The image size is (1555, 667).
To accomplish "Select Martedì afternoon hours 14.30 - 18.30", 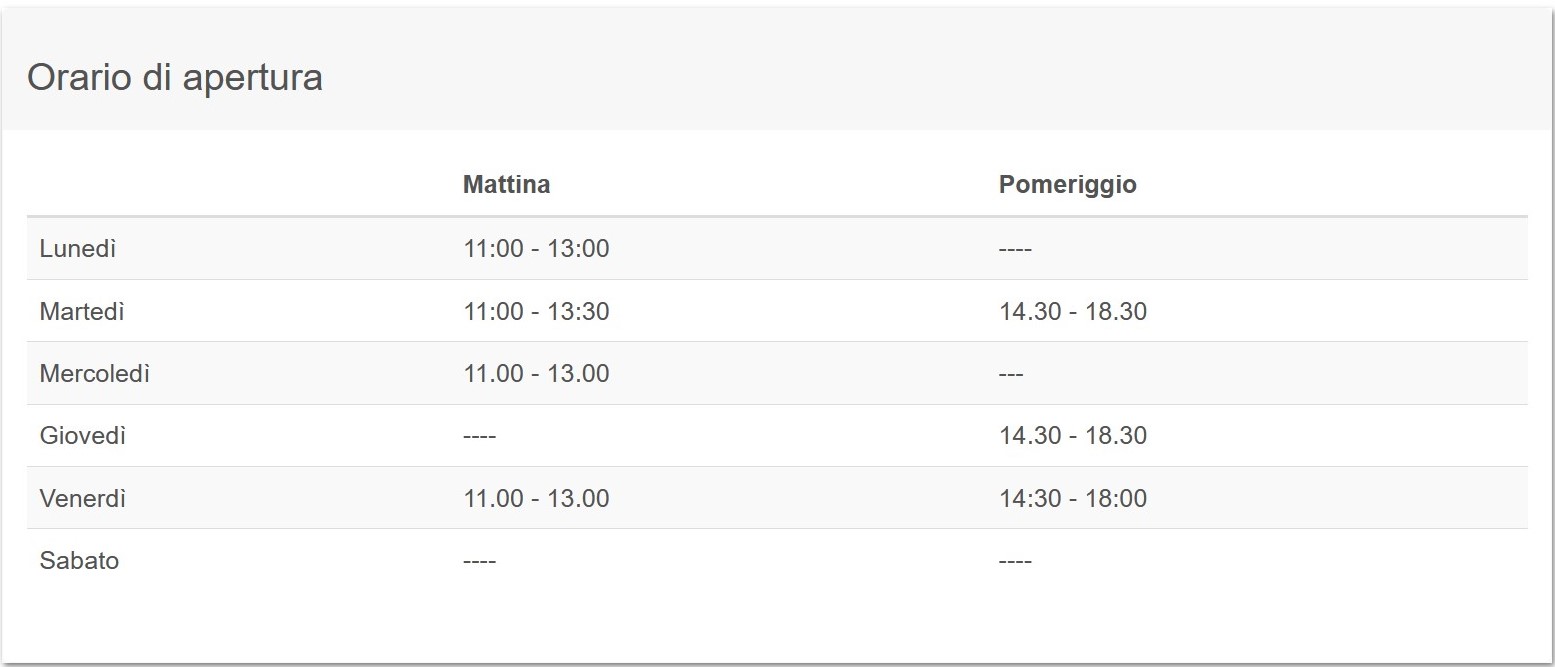I will point(1073,312).
